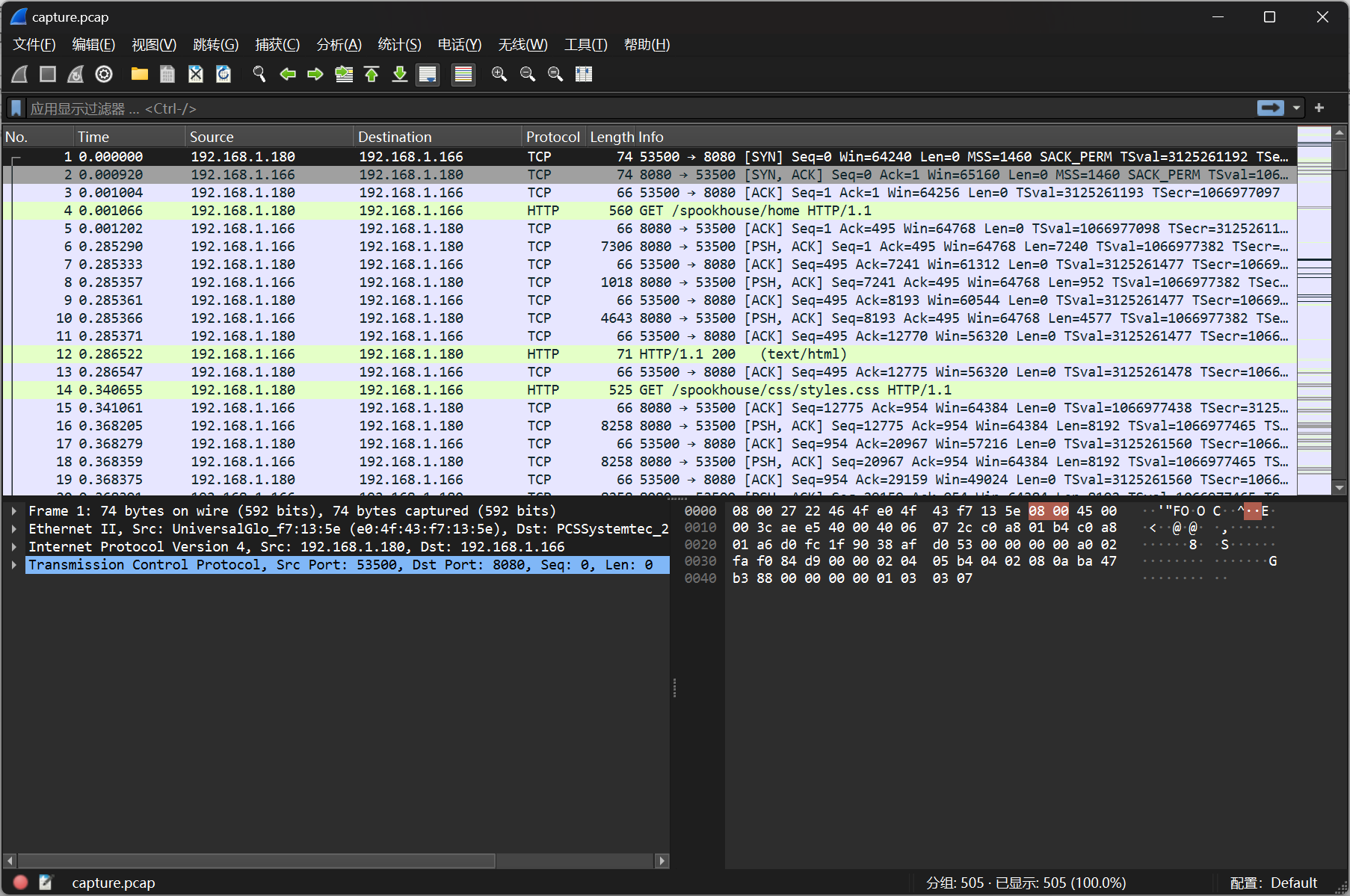Sort by the Time column header

click(130, 137)
